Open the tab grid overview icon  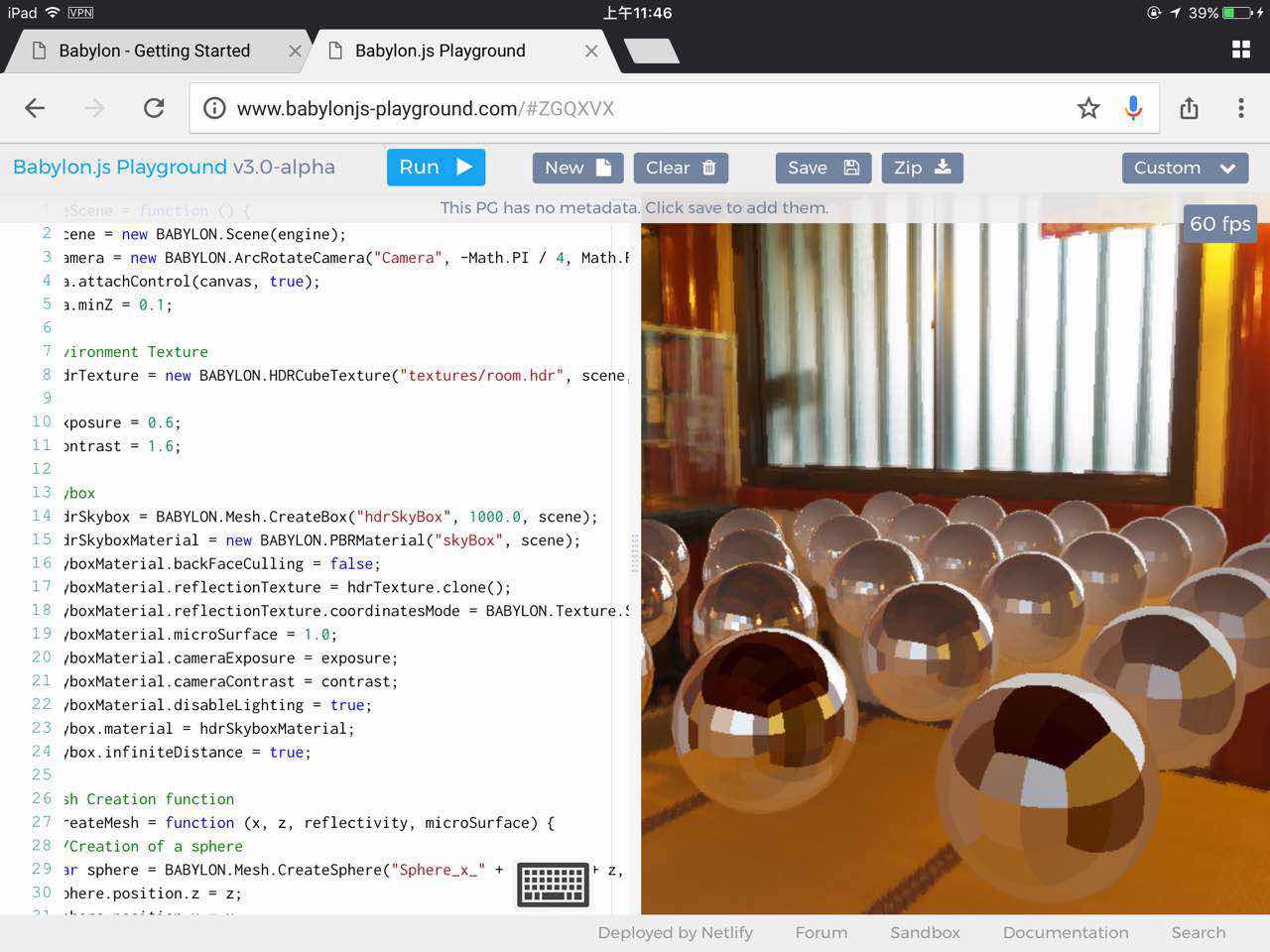coord(1240,50)
